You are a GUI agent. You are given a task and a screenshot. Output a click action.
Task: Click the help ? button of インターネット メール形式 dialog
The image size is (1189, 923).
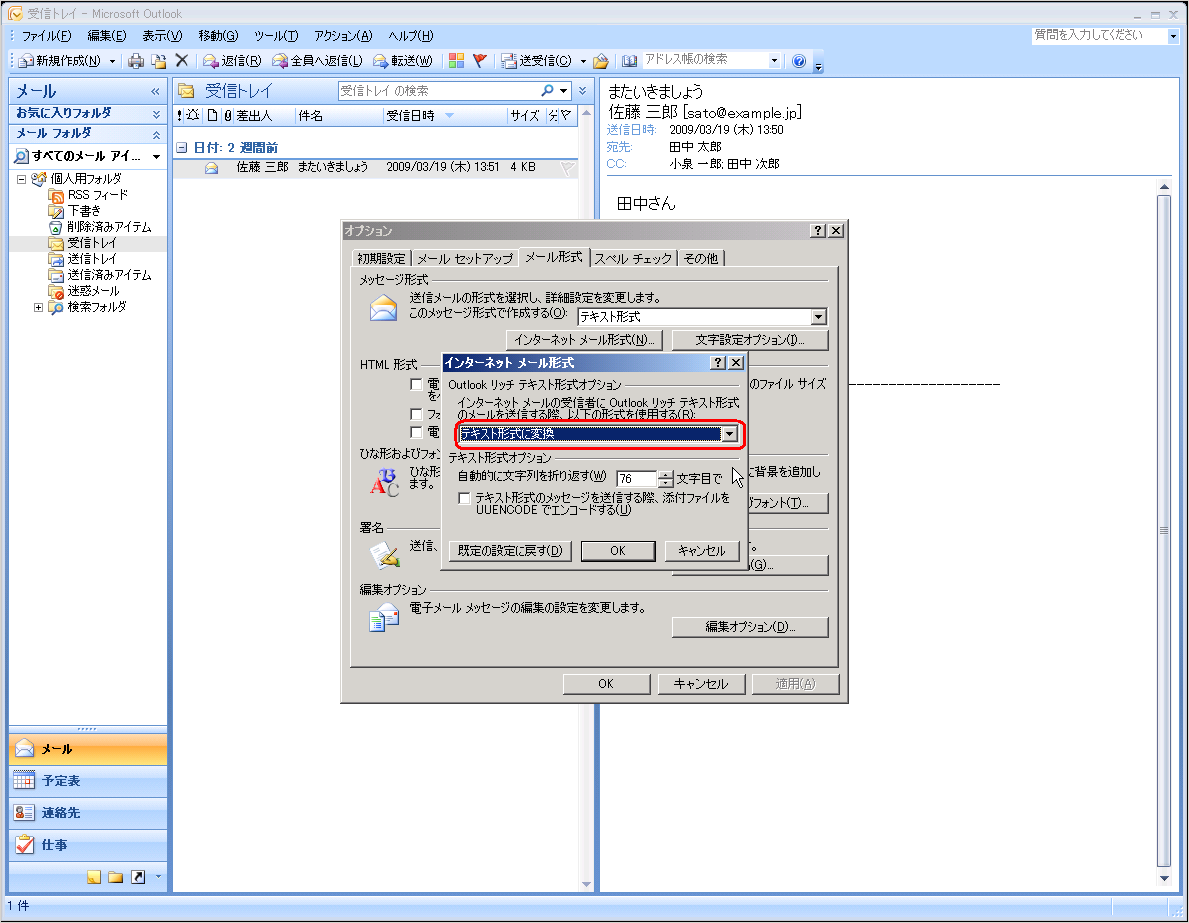coord(718,363)
